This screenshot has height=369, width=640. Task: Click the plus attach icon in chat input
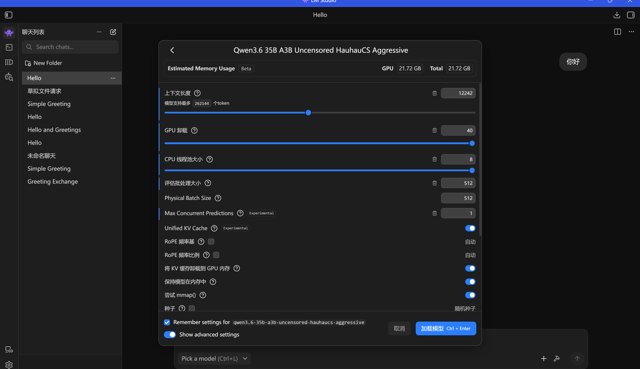pyautogui.click(x=544, y=358)
